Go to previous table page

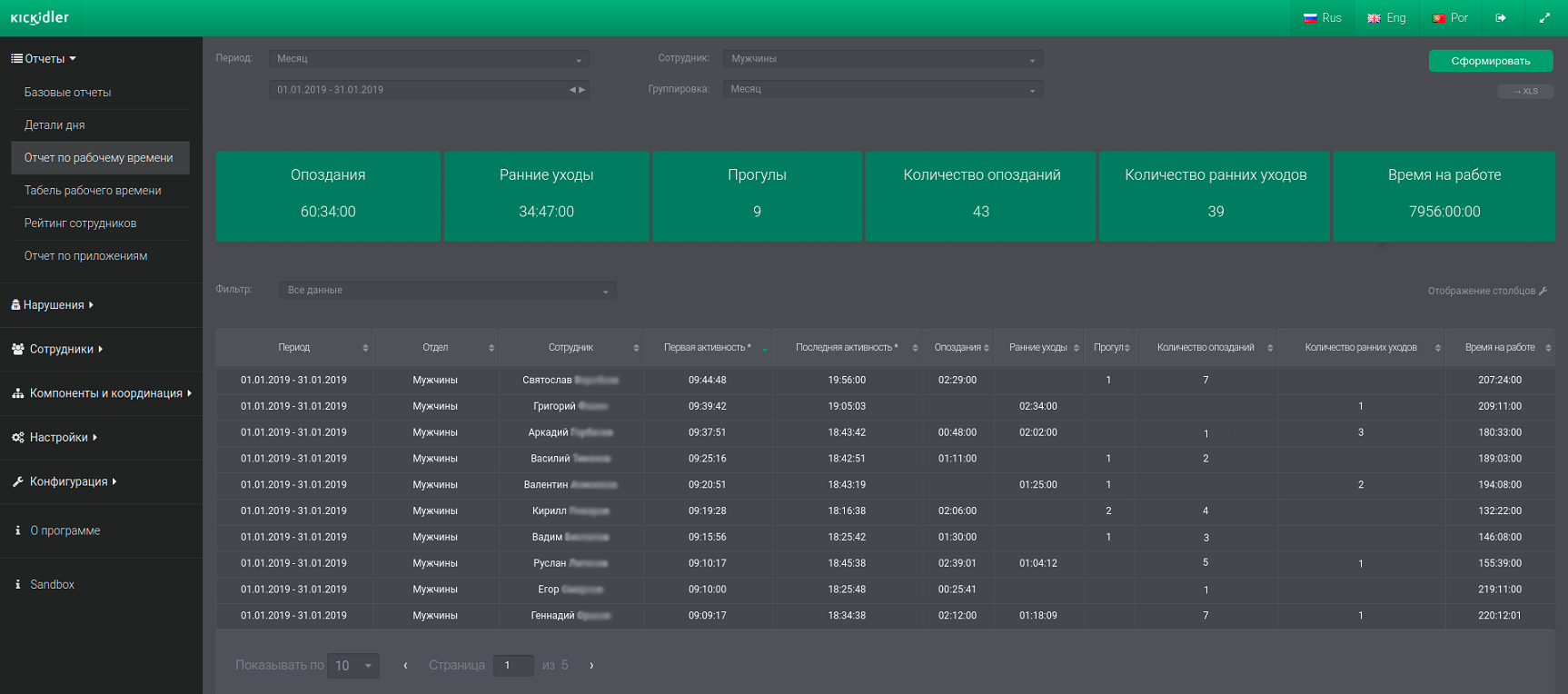(405, 666)
